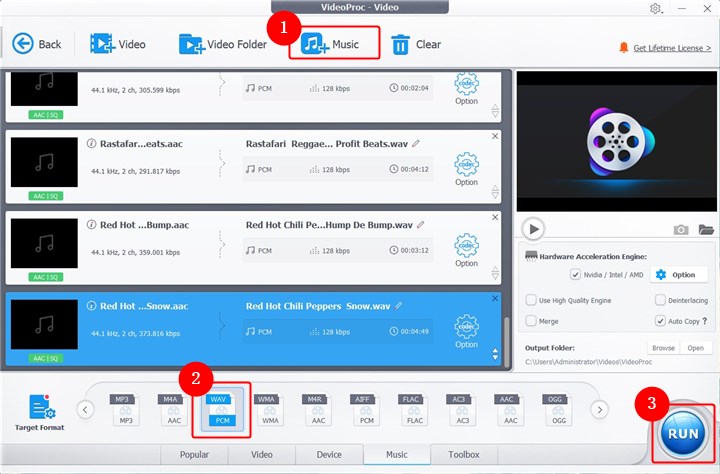Open codec Option for Red Hot Snow track
The height and width of the screenshot is (474, 720).
pyautogui.click(x=467, y=332)
